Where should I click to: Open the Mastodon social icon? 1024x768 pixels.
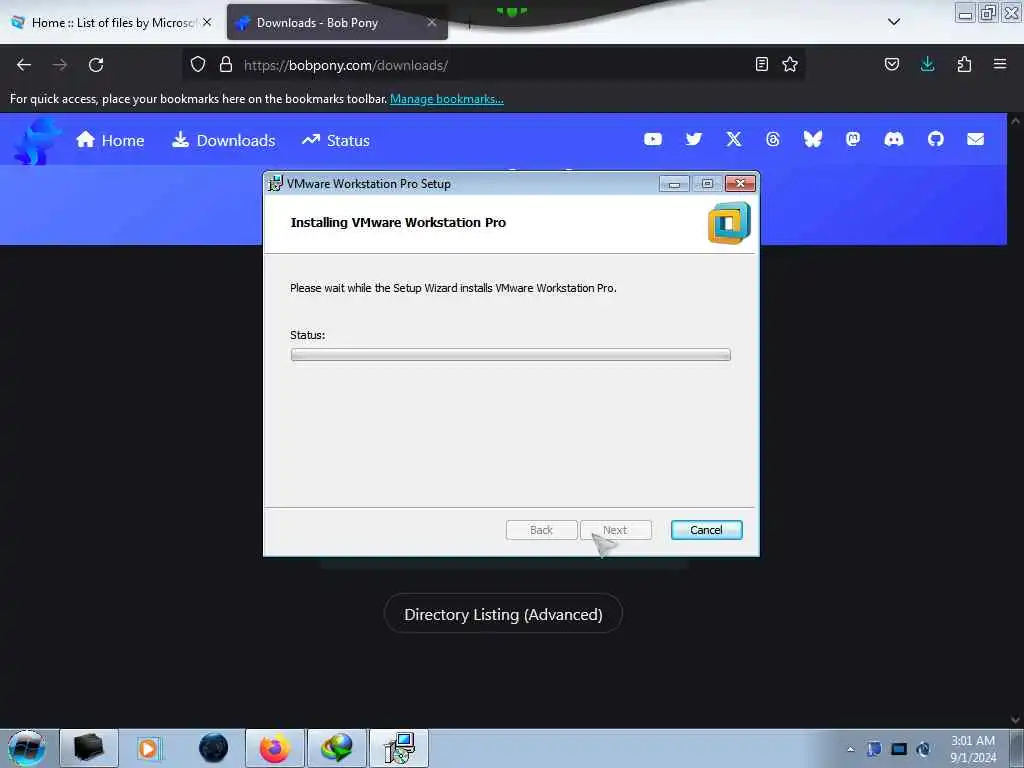[853, 139]
